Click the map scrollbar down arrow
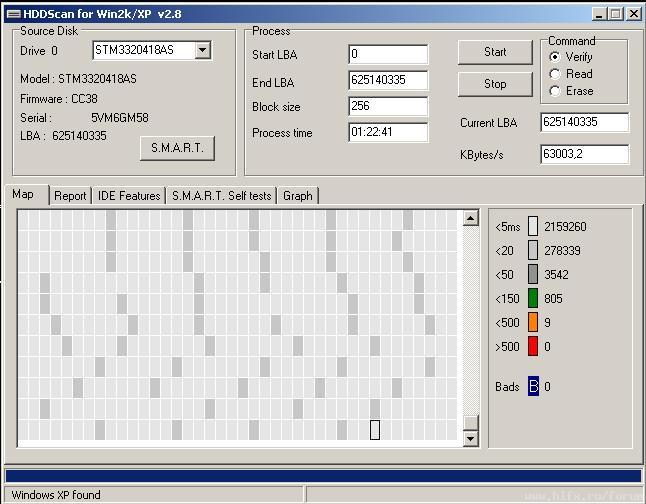Viewport: 646px width, 504px height. click(471, 438)
